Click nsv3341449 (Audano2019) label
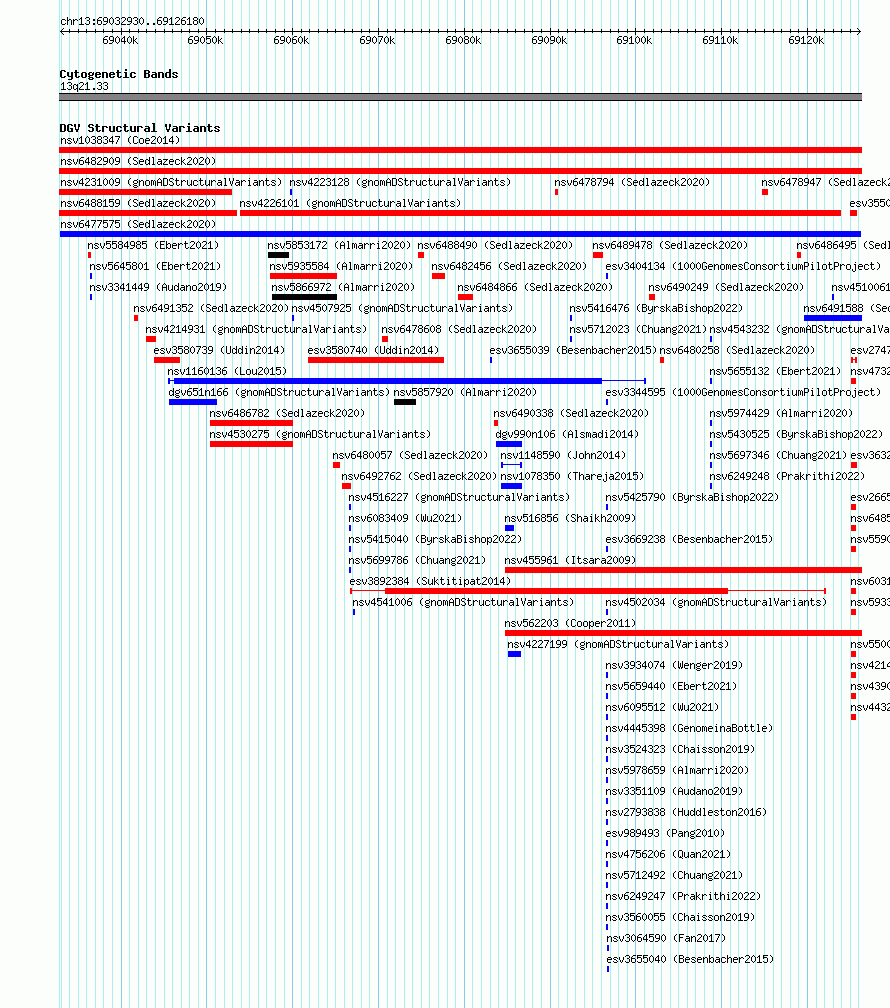This screenshot has height=1008, width=890. tap(158, 287)
